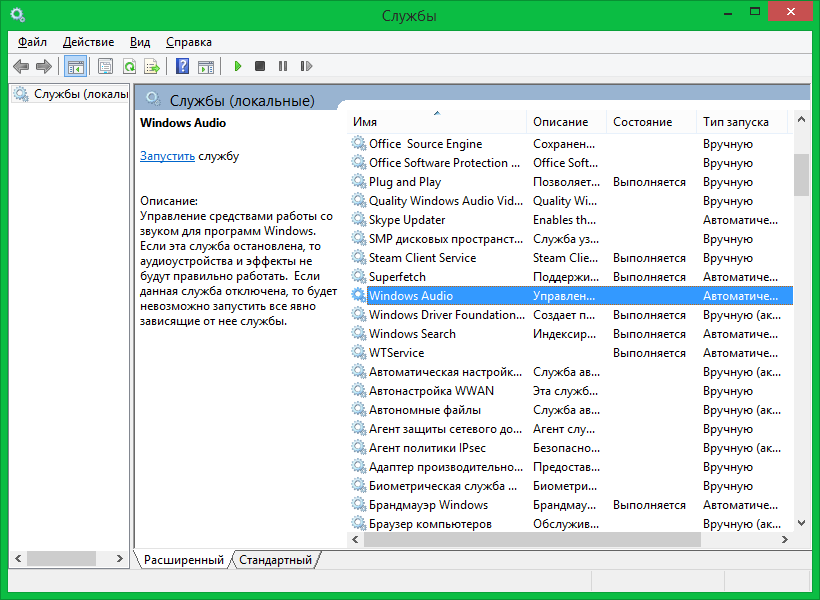Open Properties via the toolbar icon
The image size is (820, 600).
105,67
